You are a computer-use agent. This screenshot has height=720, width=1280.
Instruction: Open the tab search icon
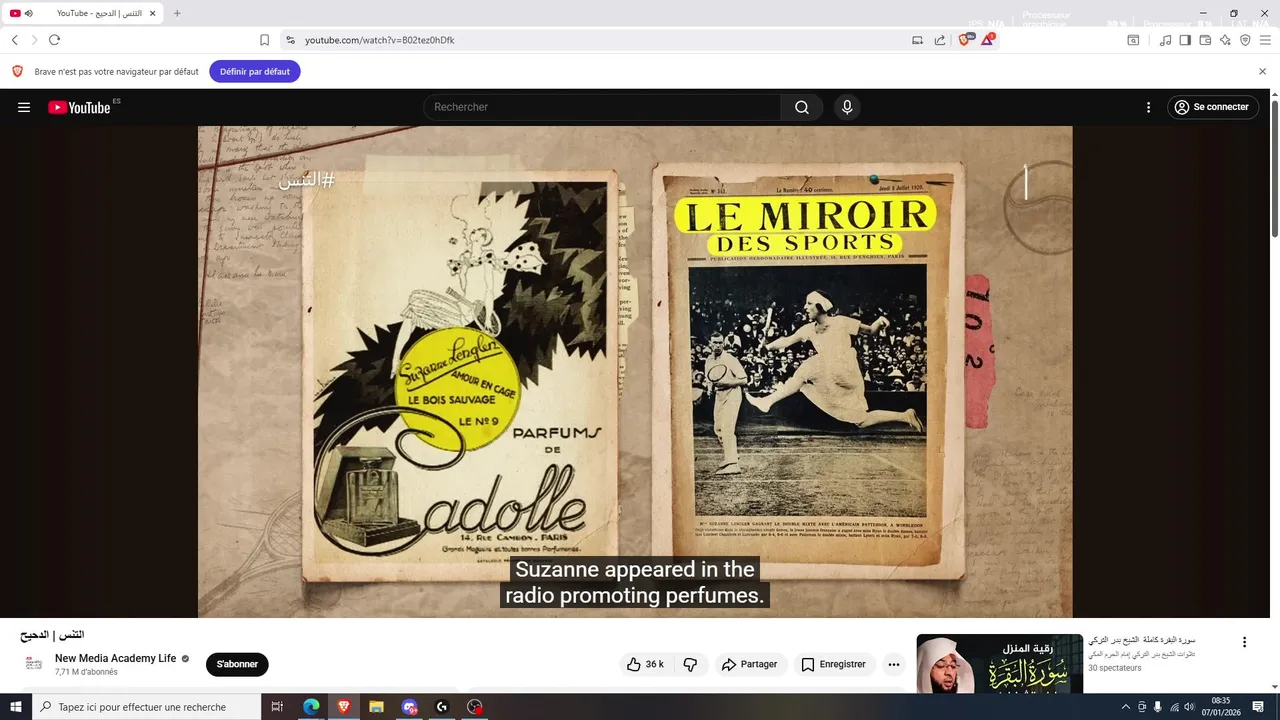pos(1133,40)
